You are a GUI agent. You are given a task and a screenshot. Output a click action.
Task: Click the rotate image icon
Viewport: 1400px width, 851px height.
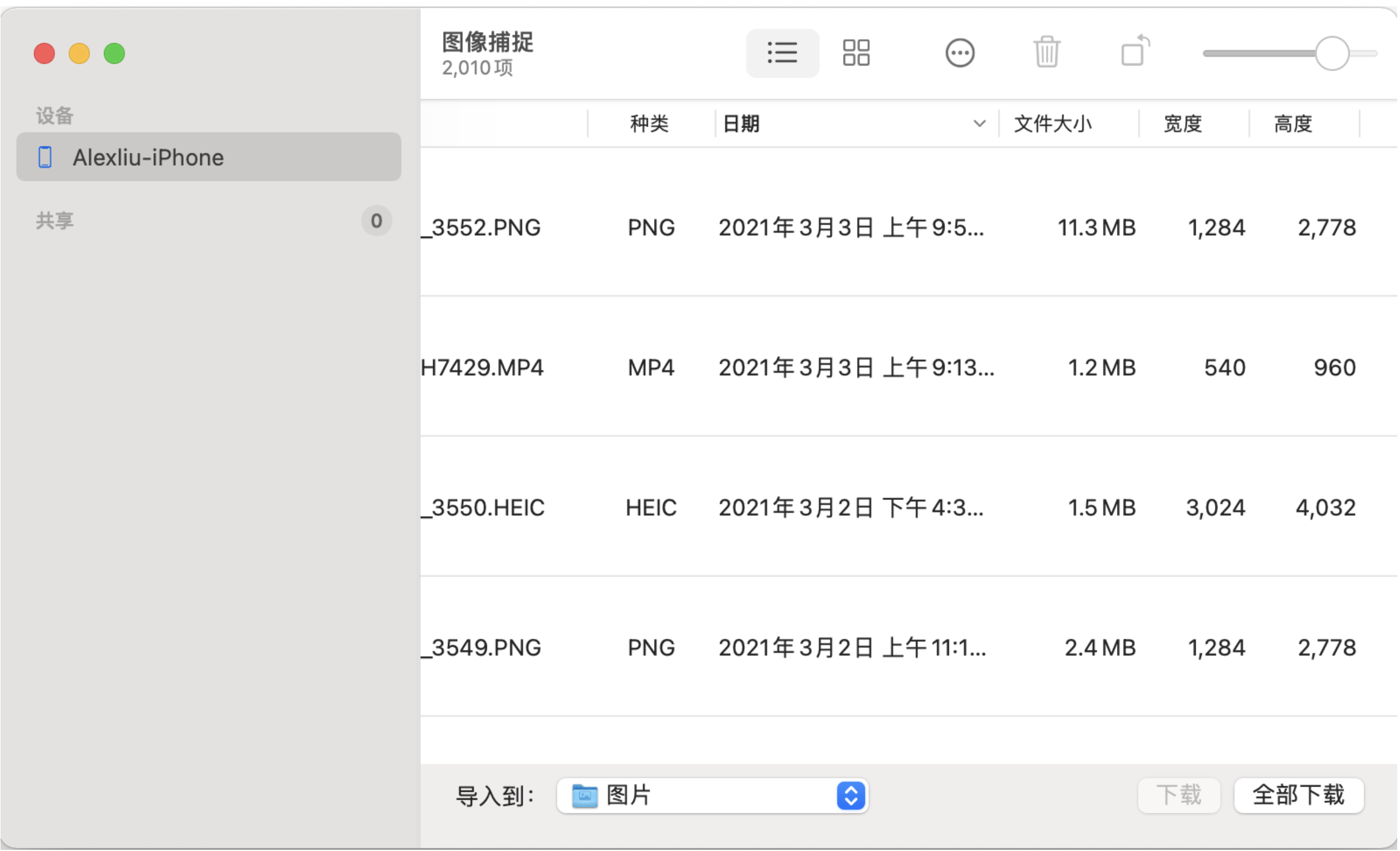[1135, 52]
